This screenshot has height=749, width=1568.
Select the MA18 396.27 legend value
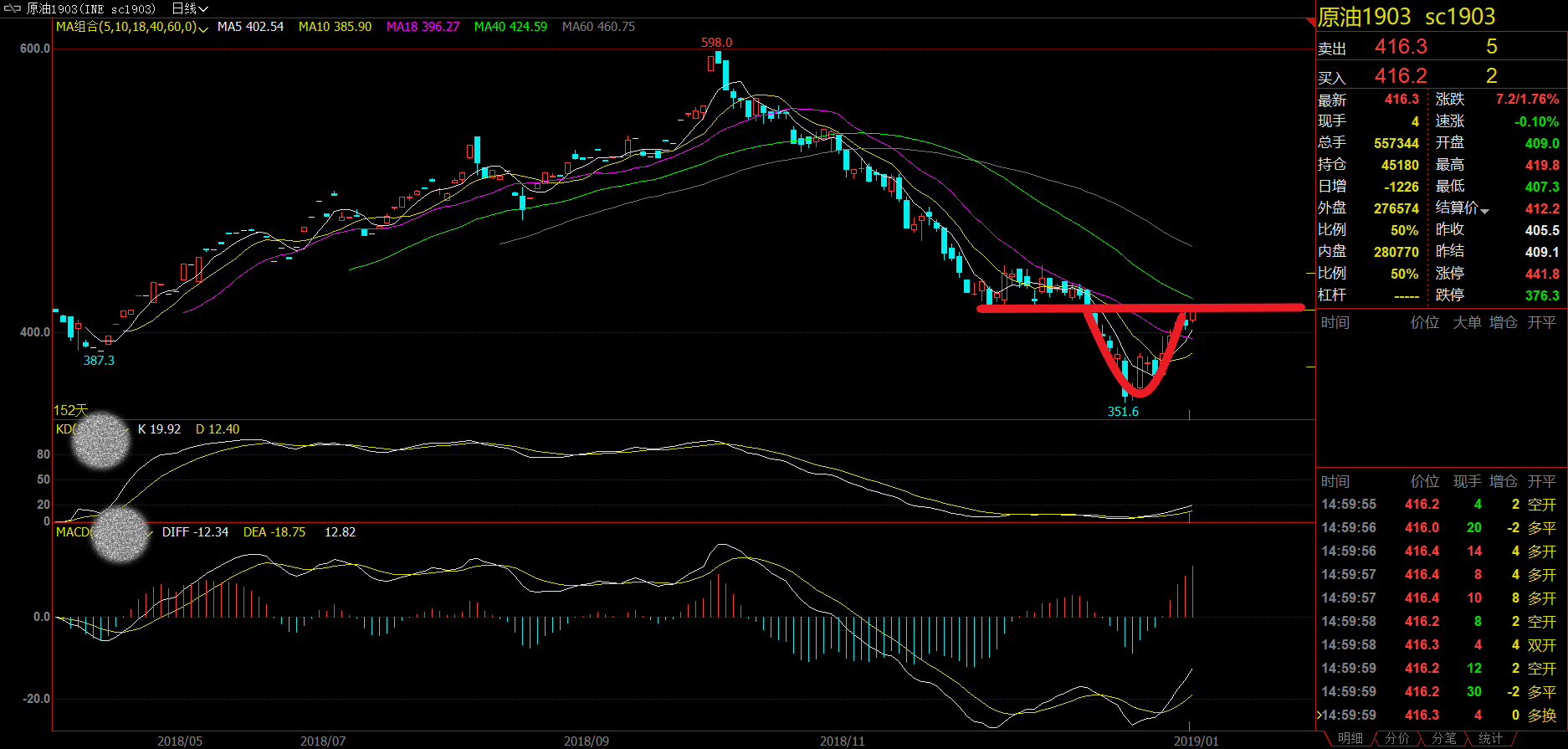(423, 27)
